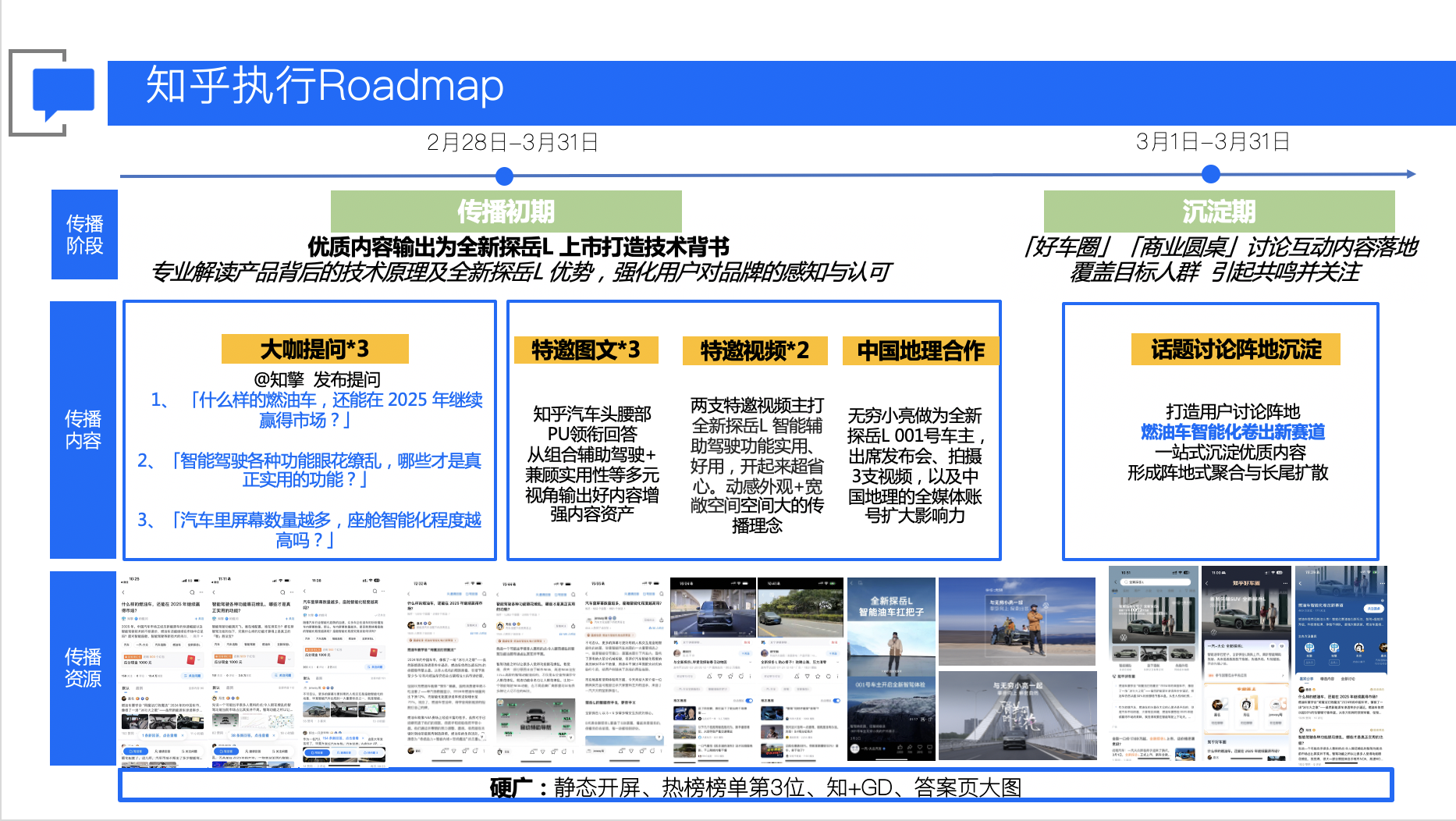
Task: Open the 燃油车智能化卷出新赛道 topic link
Action: point(1233,432)
